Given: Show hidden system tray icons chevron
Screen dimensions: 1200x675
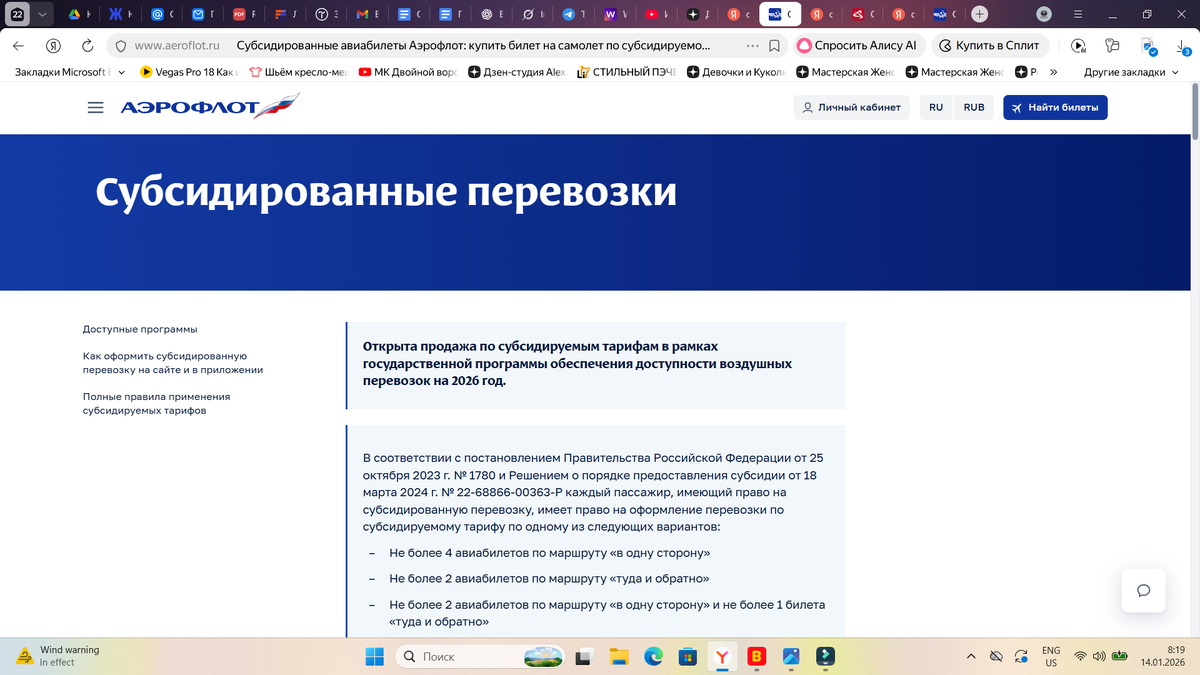Looking at the screenshot, I should [x=972, y=657].
